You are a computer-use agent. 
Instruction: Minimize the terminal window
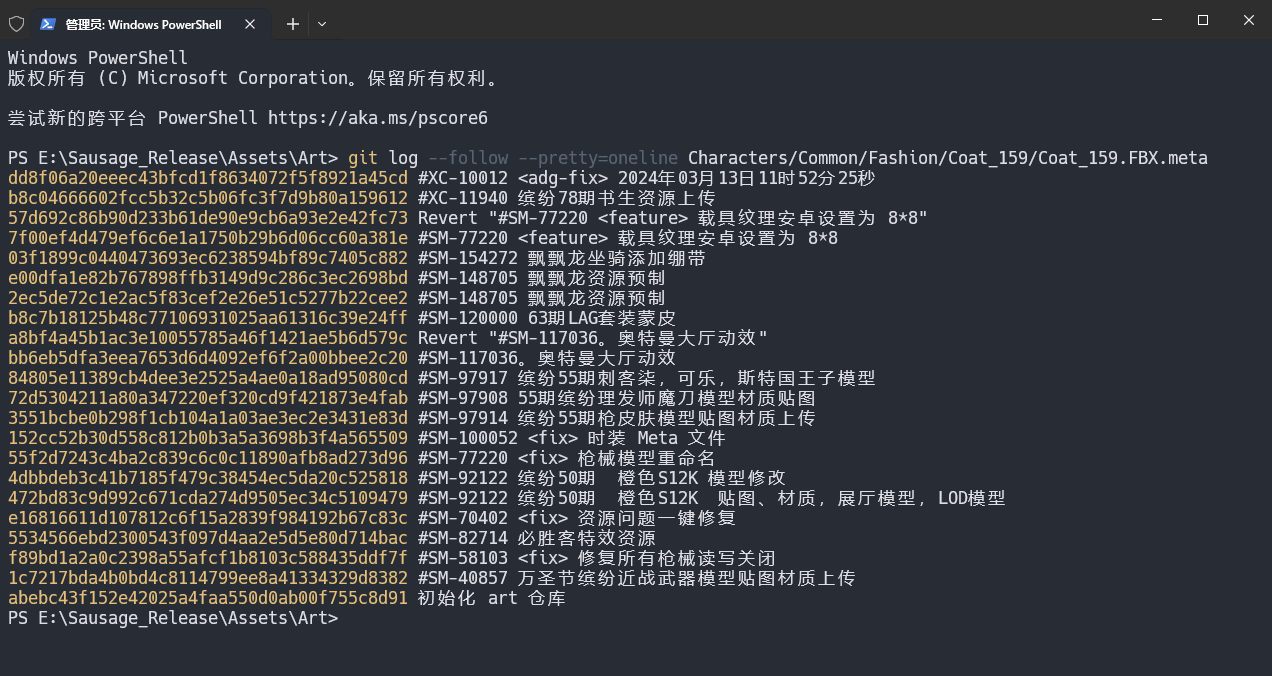click(1156, 20)
